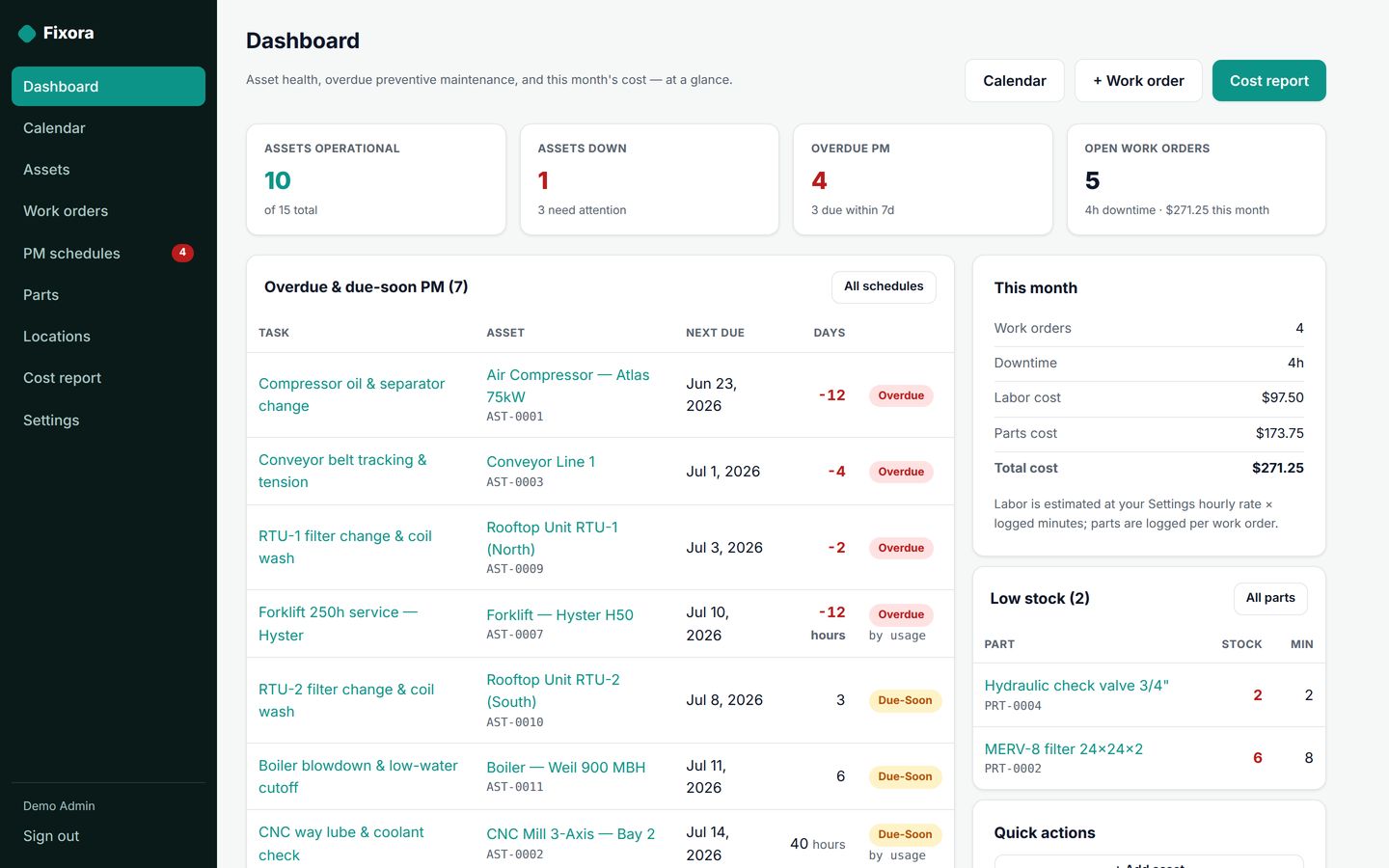The width and height of the screenshot is (1389, 868).
Task: Open Rooftop Unit RTU-2 (South) asset
Action: click(553, 691)
